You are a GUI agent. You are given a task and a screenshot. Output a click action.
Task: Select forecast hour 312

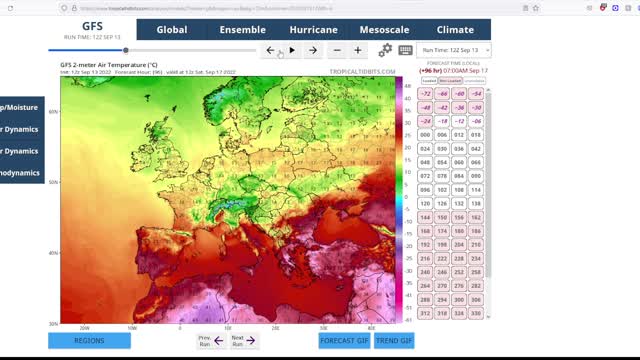point(425,313)
